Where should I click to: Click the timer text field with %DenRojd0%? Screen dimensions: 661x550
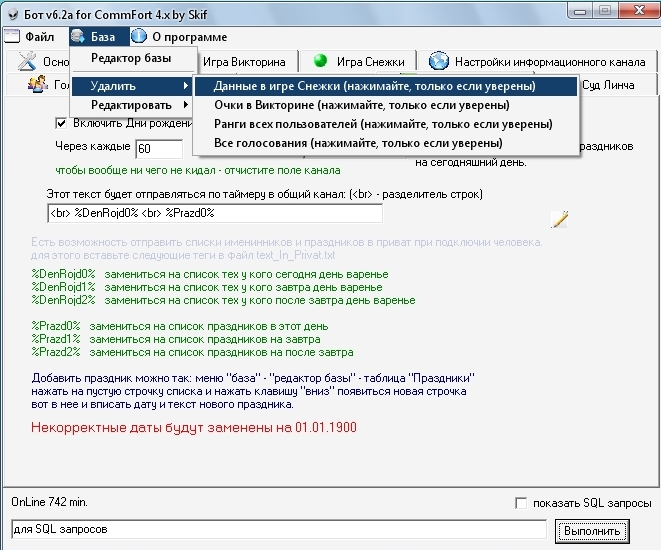pos(214,213)
